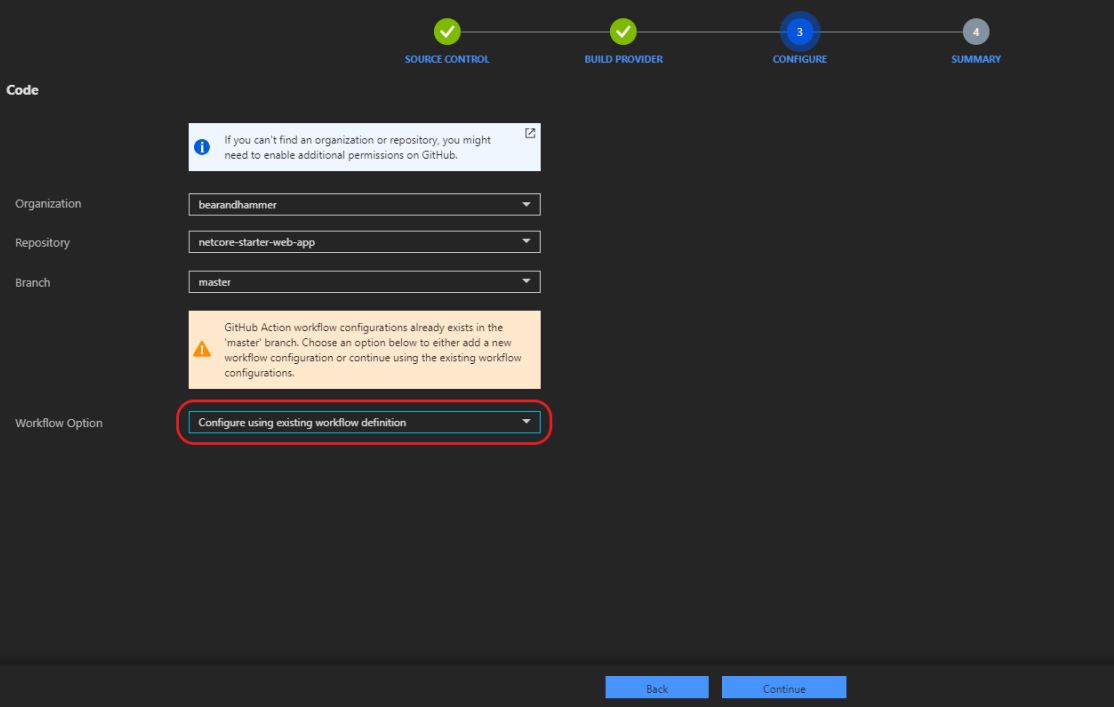Screen dimensions: 1114x707
Task: Select the step 3 Configure circle
Action: pos(799,32)
